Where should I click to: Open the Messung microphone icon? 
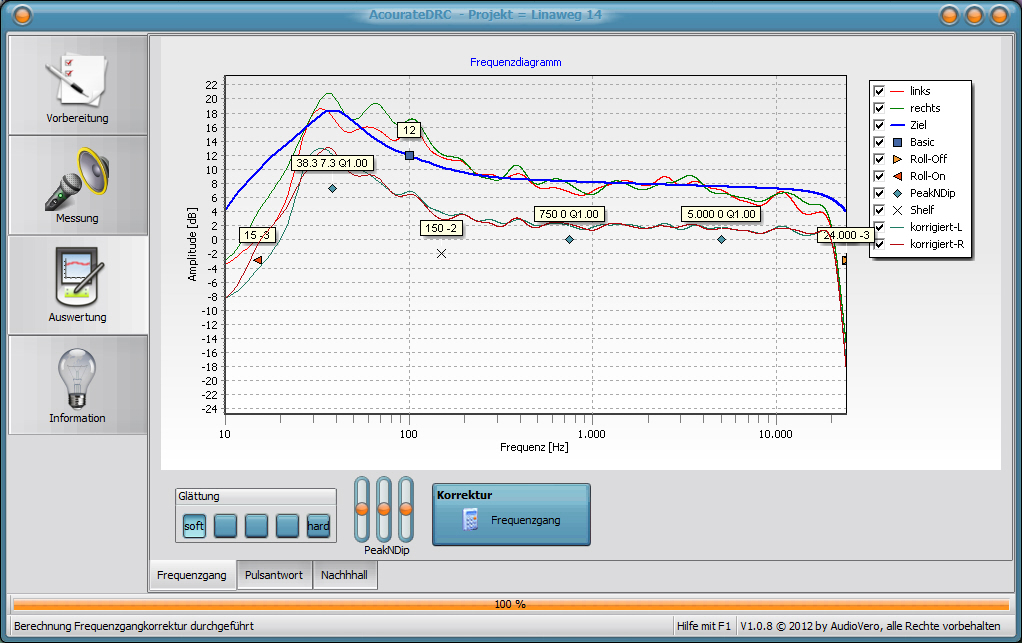coord(77,178)
